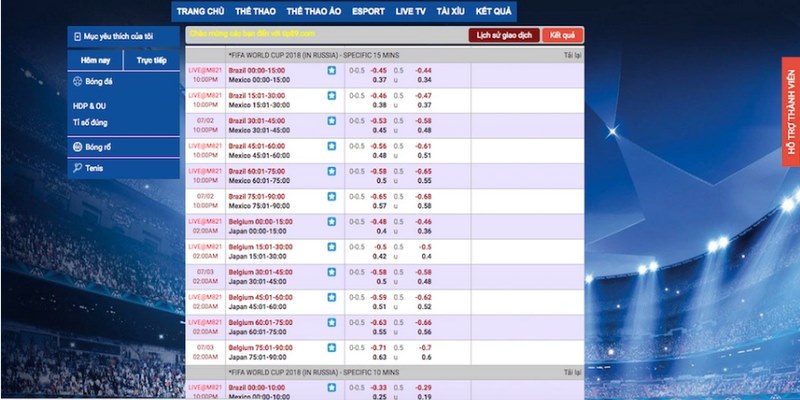Pick handicap odds -0.53 for Brazil 30:01-45:00
The height and width of the screenshot is (400, 800).
point(379,121)
